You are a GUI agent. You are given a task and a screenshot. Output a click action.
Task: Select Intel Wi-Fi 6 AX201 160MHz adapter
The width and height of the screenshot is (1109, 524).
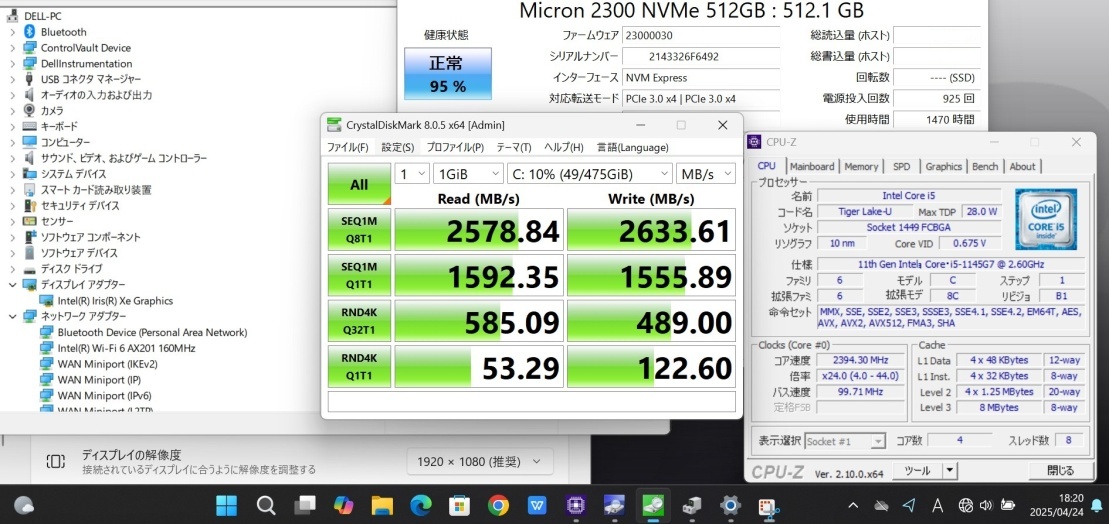point(127,348)
